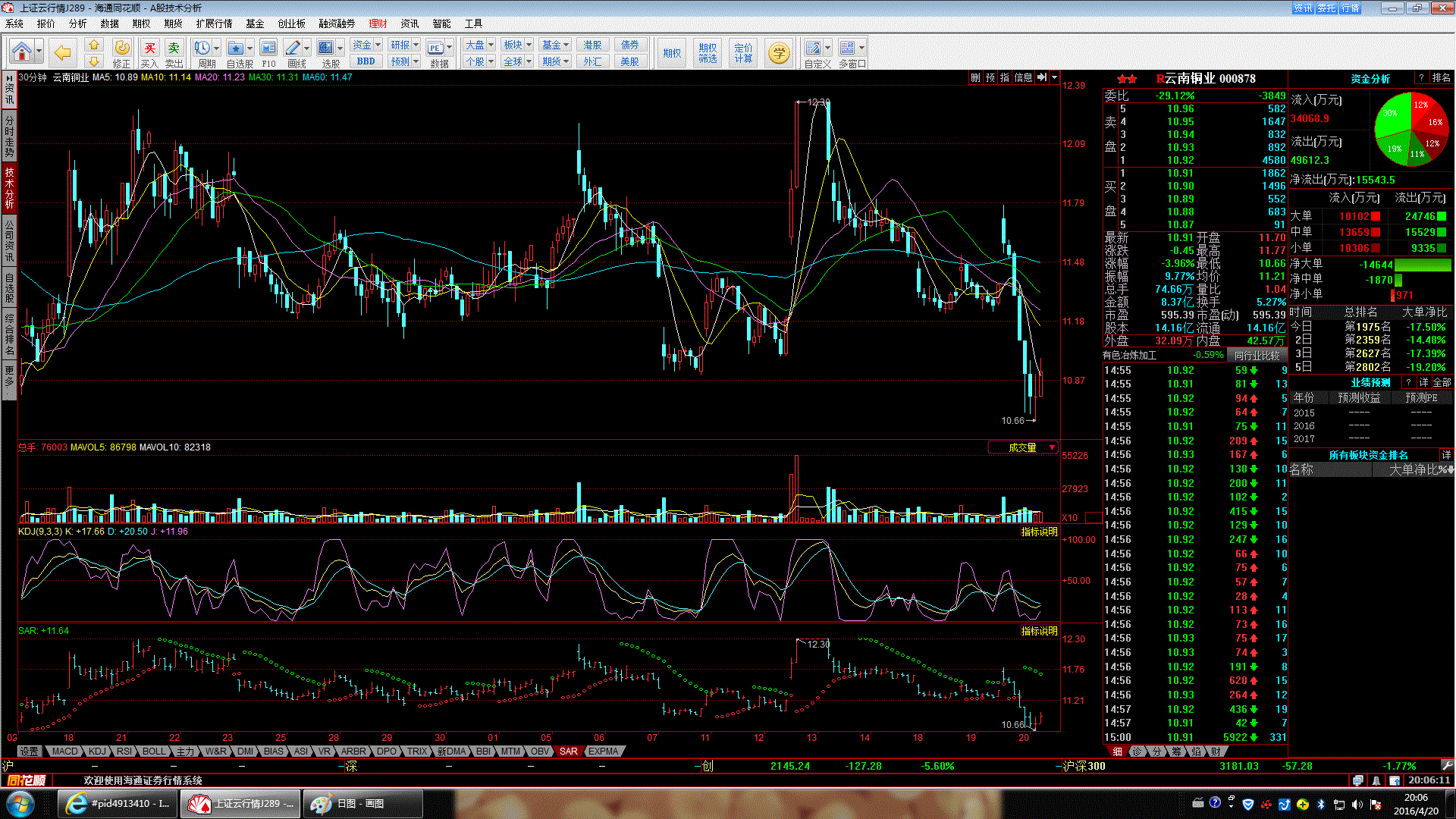Click the 资金分析 help question mark
1456x819 pixels.
pyautogui.click(x=1421, y=78)
